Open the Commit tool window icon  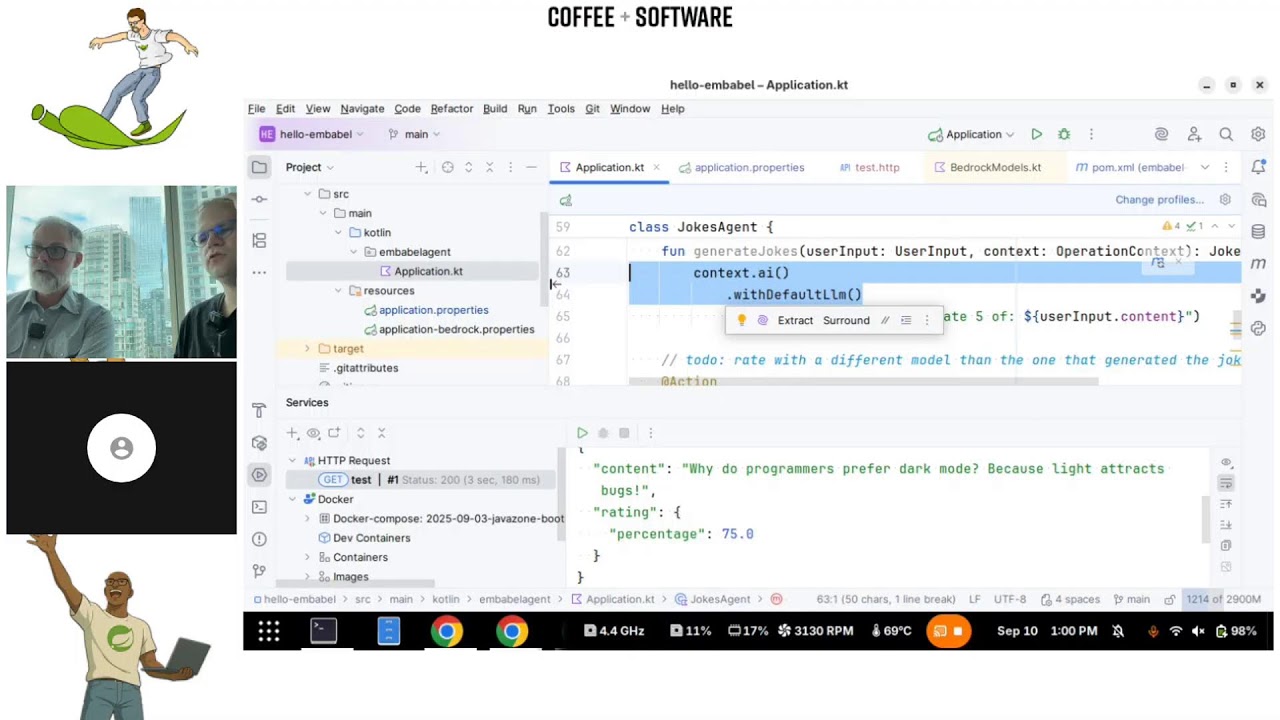(x=259, y=199)
